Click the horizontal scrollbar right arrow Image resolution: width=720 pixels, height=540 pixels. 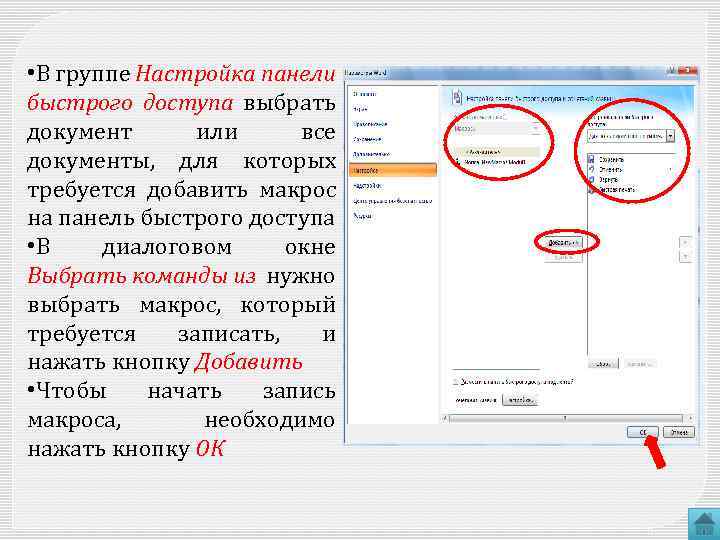click(690, 418)
